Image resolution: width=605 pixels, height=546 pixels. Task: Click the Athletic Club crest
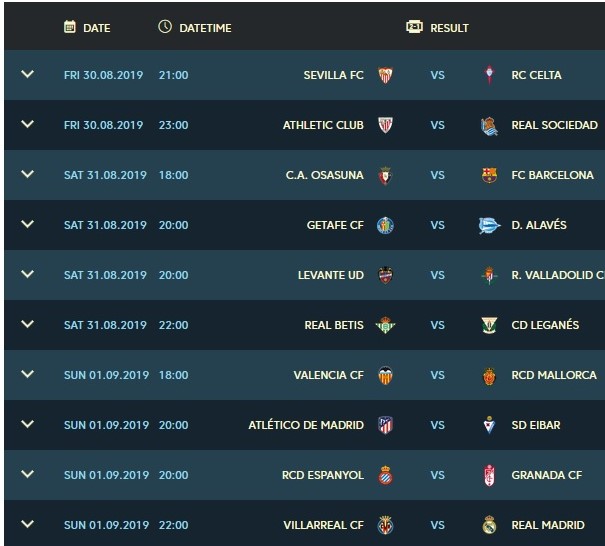point(385,125)
